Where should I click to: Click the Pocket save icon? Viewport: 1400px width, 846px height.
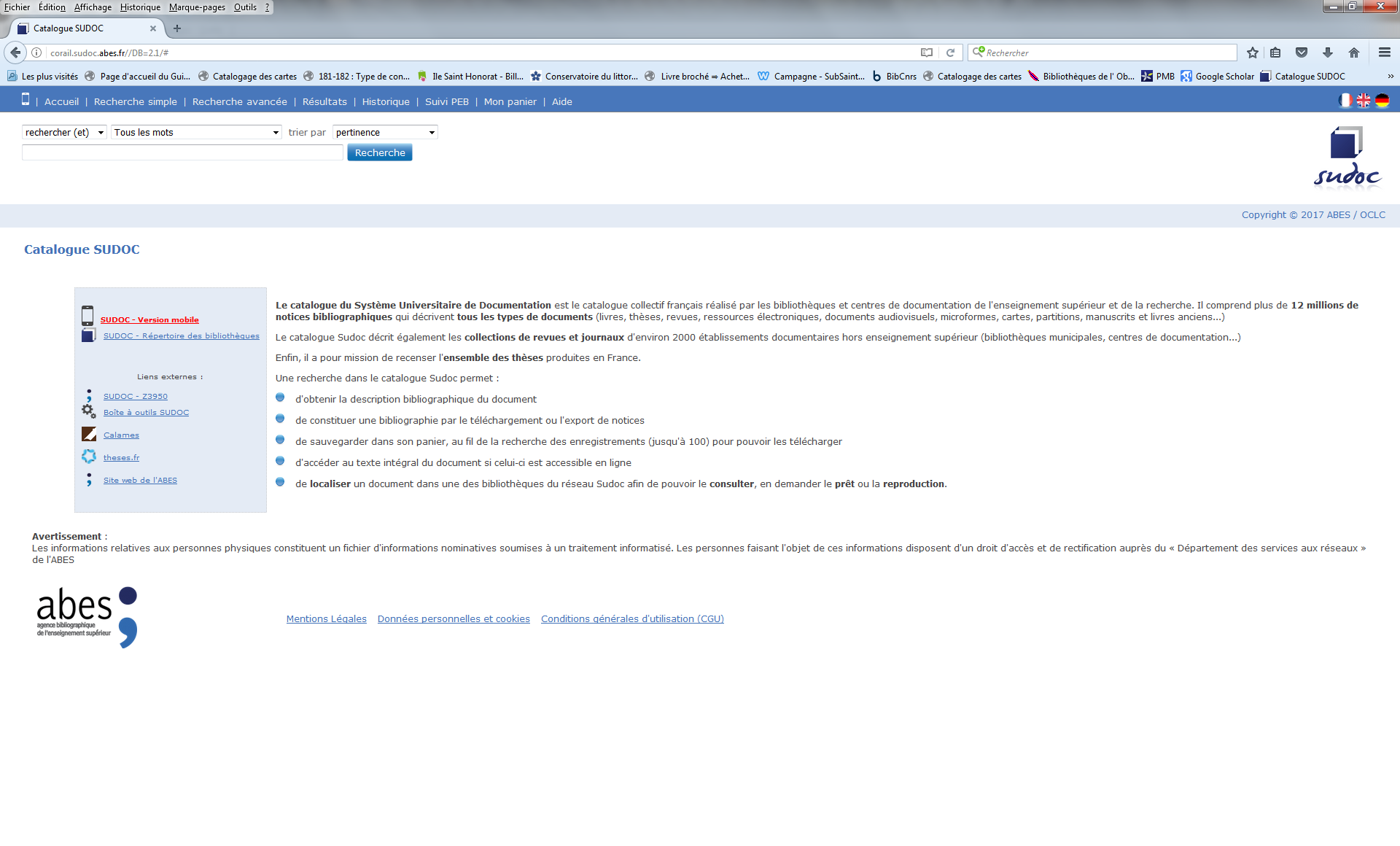point(1302,53)
